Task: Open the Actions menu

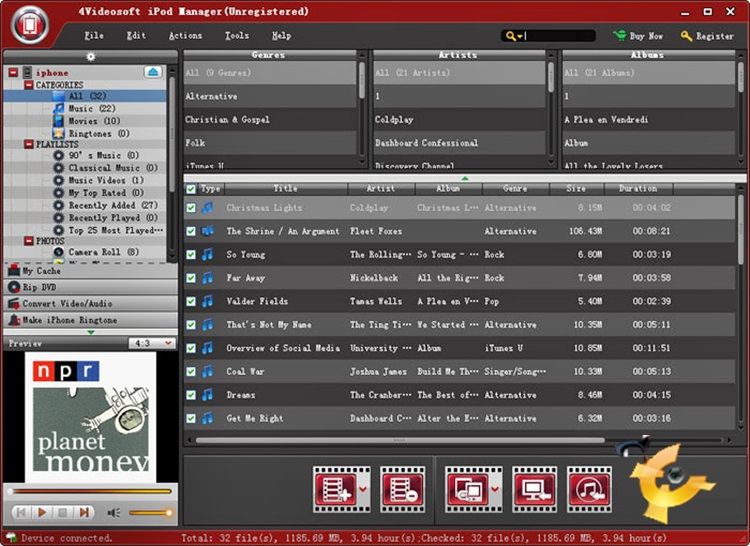Action: (185, 36)
